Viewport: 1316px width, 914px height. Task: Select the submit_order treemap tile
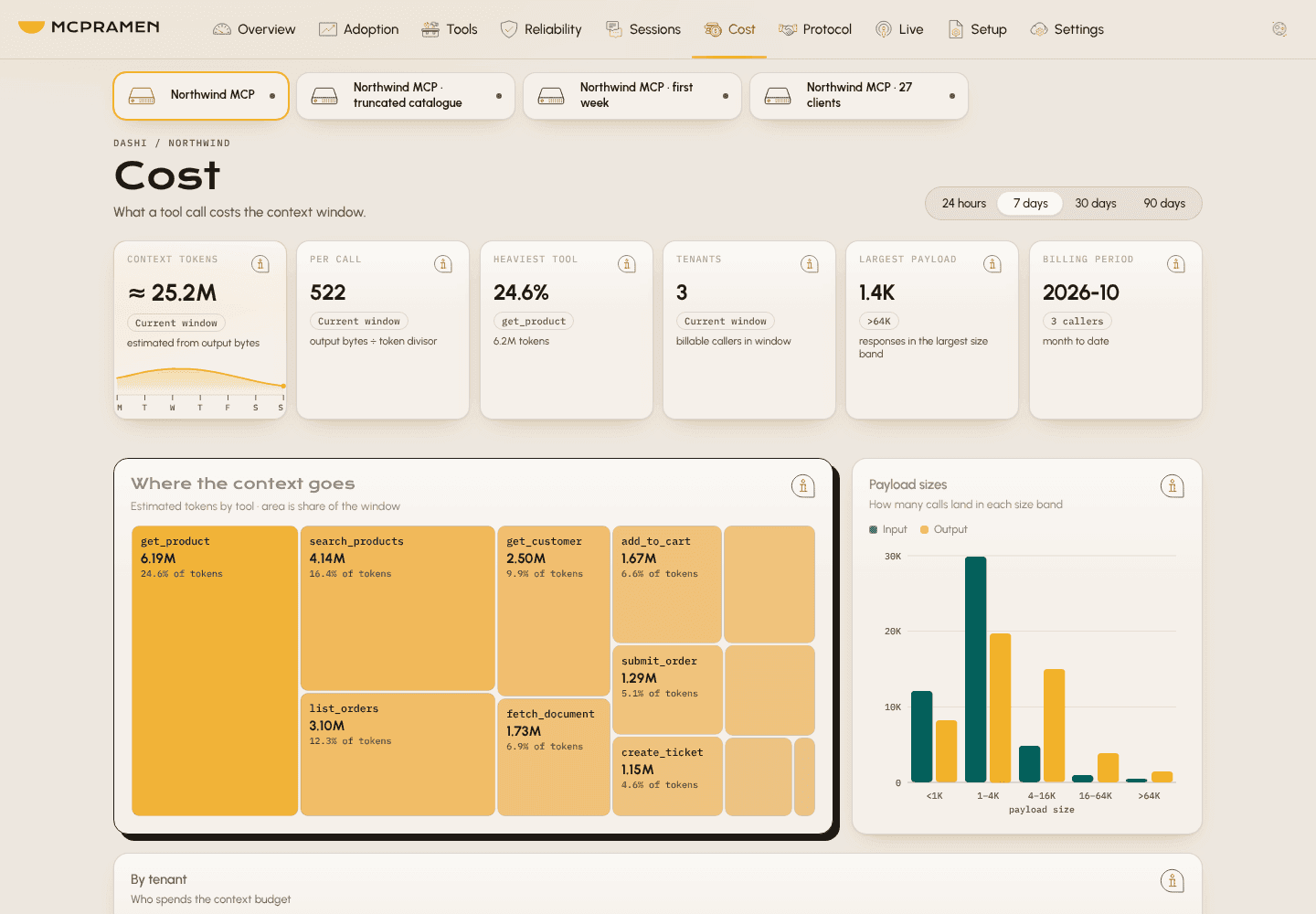tap(667, 690)
